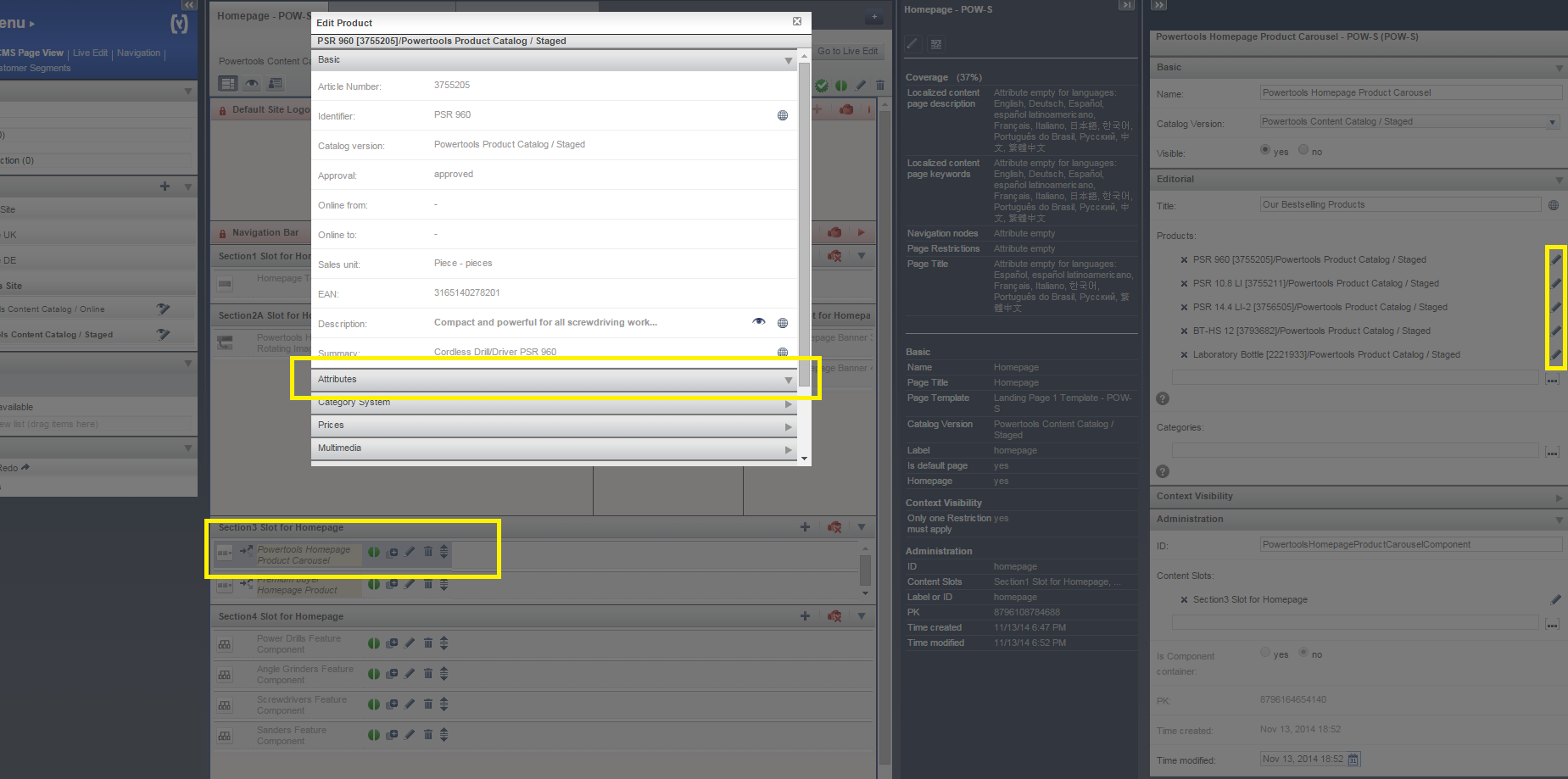Collapse the Administration section in component editor
The height and width of the screenshot is (779, 1568).
click(1559, 520)
